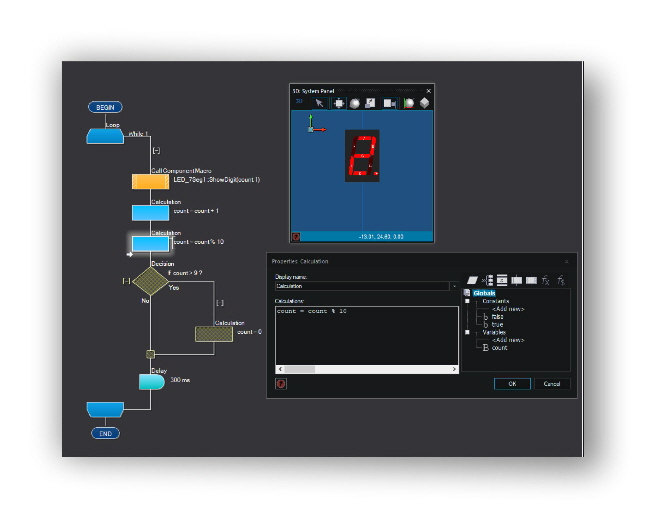Screen dimensions: 660x531
Task: Click the sphere with axes icon in System Panel
Action: point(408,103)
